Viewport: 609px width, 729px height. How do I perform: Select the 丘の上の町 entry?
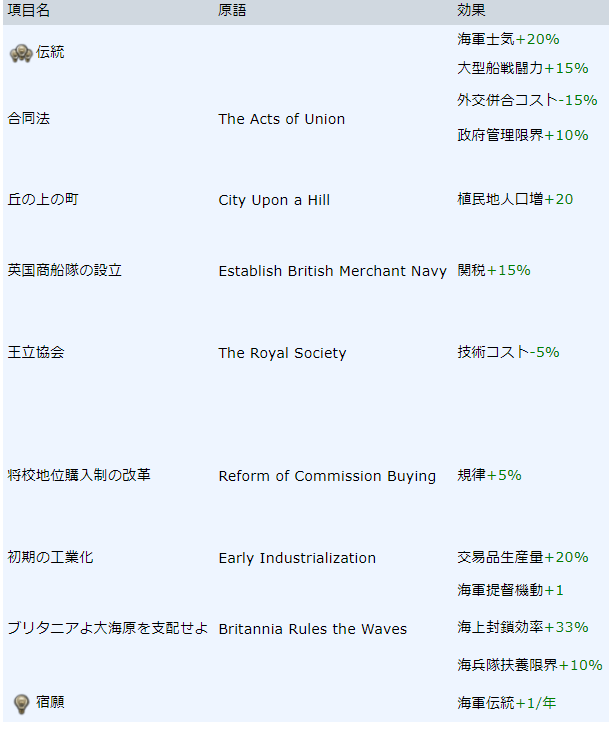click(x=43, y=199)
